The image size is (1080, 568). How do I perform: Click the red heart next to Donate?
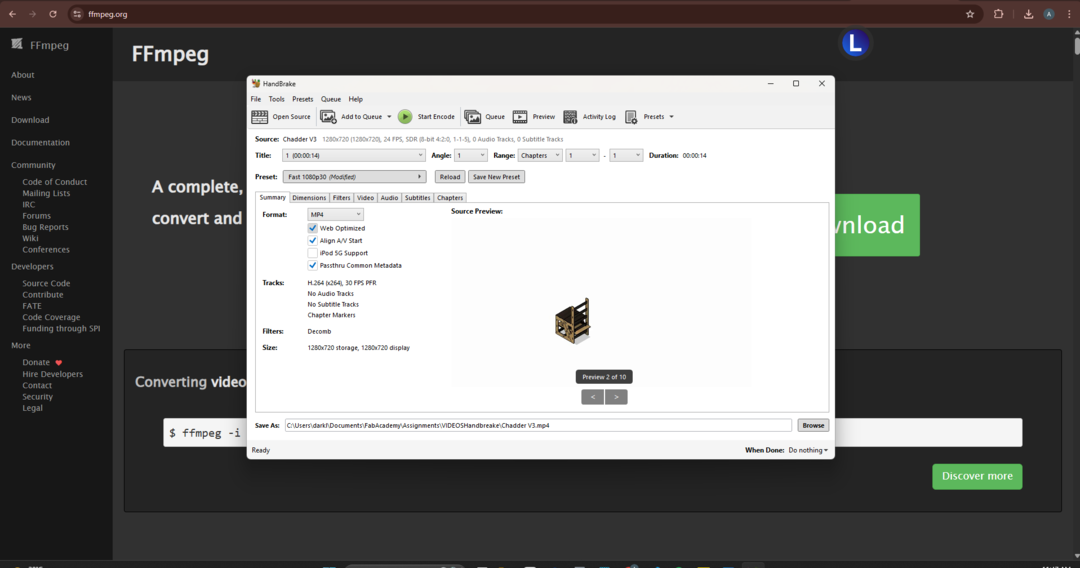click(x=59, y=363)
